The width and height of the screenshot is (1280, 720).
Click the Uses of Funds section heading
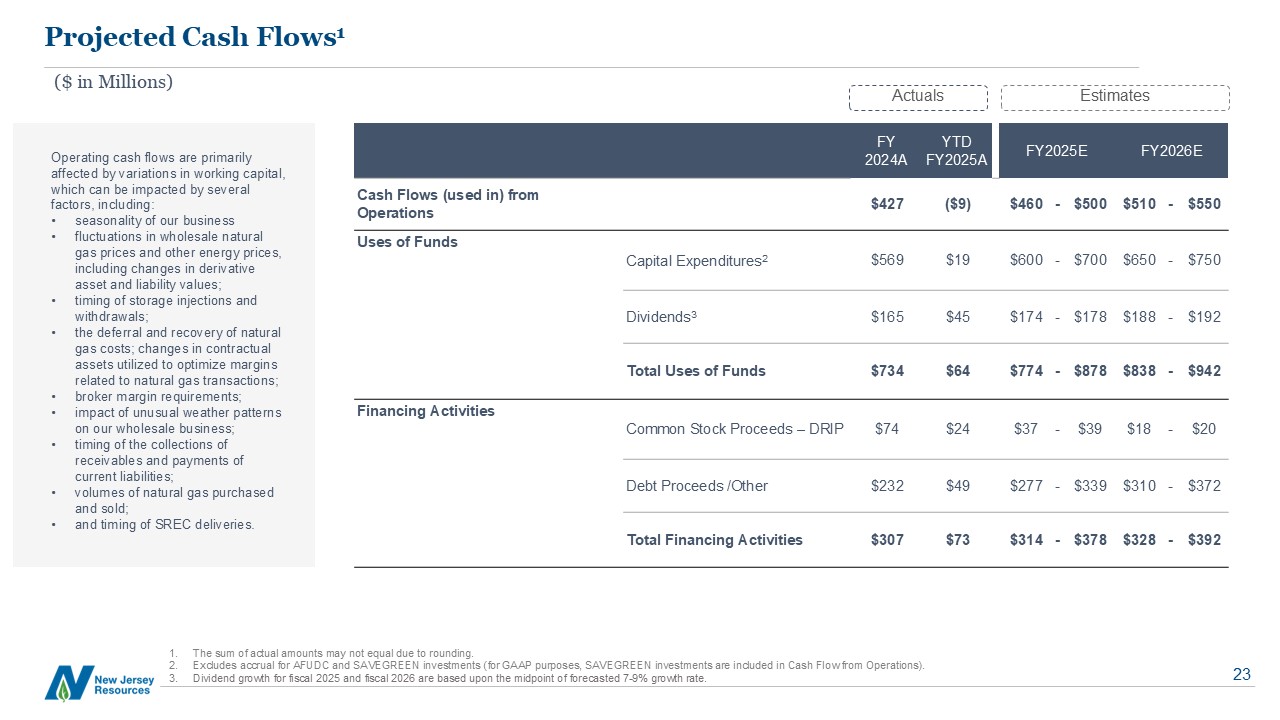pos(407,242)
